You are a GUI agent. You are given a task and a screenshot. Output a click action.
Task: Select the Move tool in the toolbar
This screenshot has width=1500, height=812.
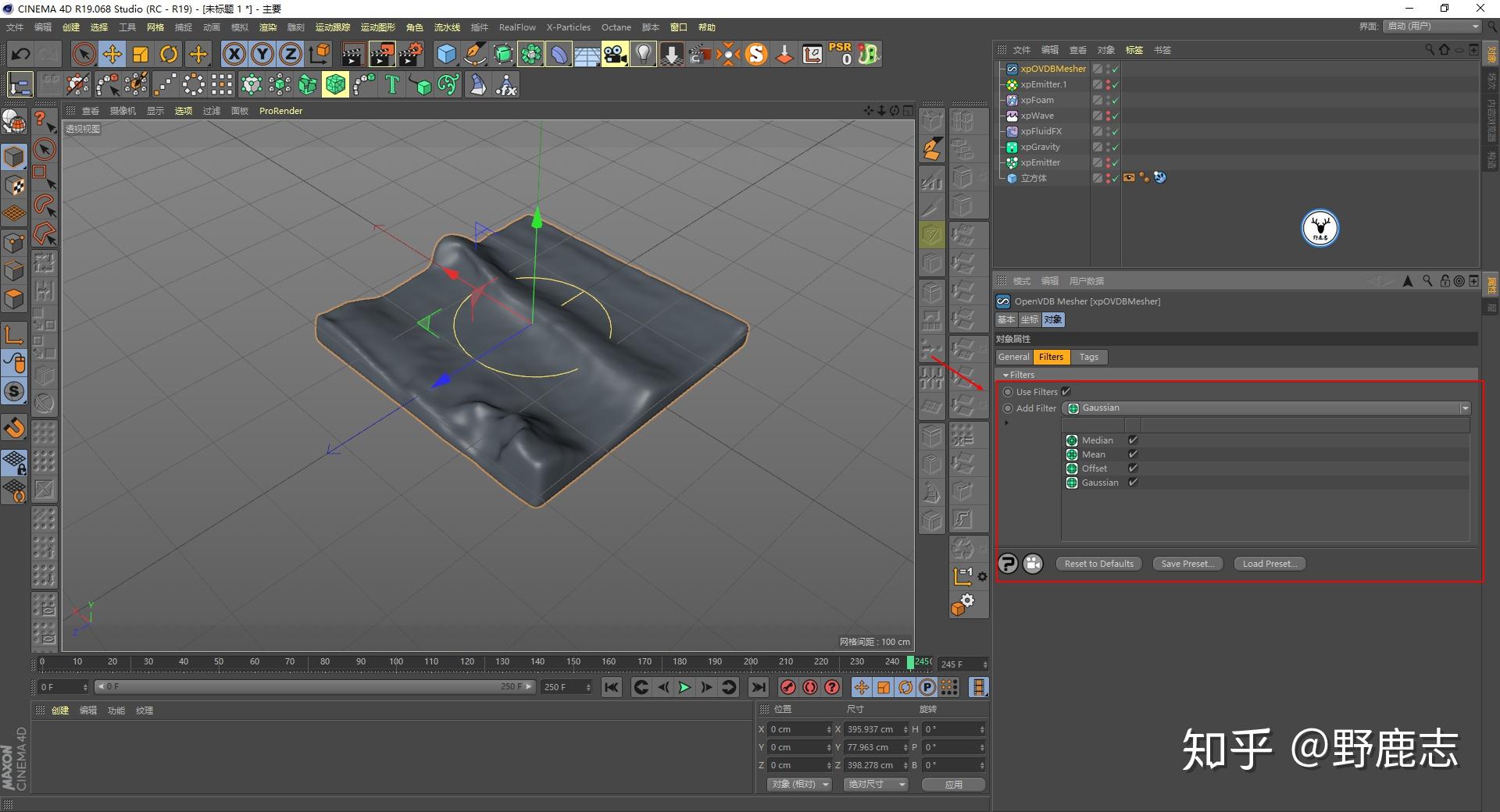click(x=112, y=53)
